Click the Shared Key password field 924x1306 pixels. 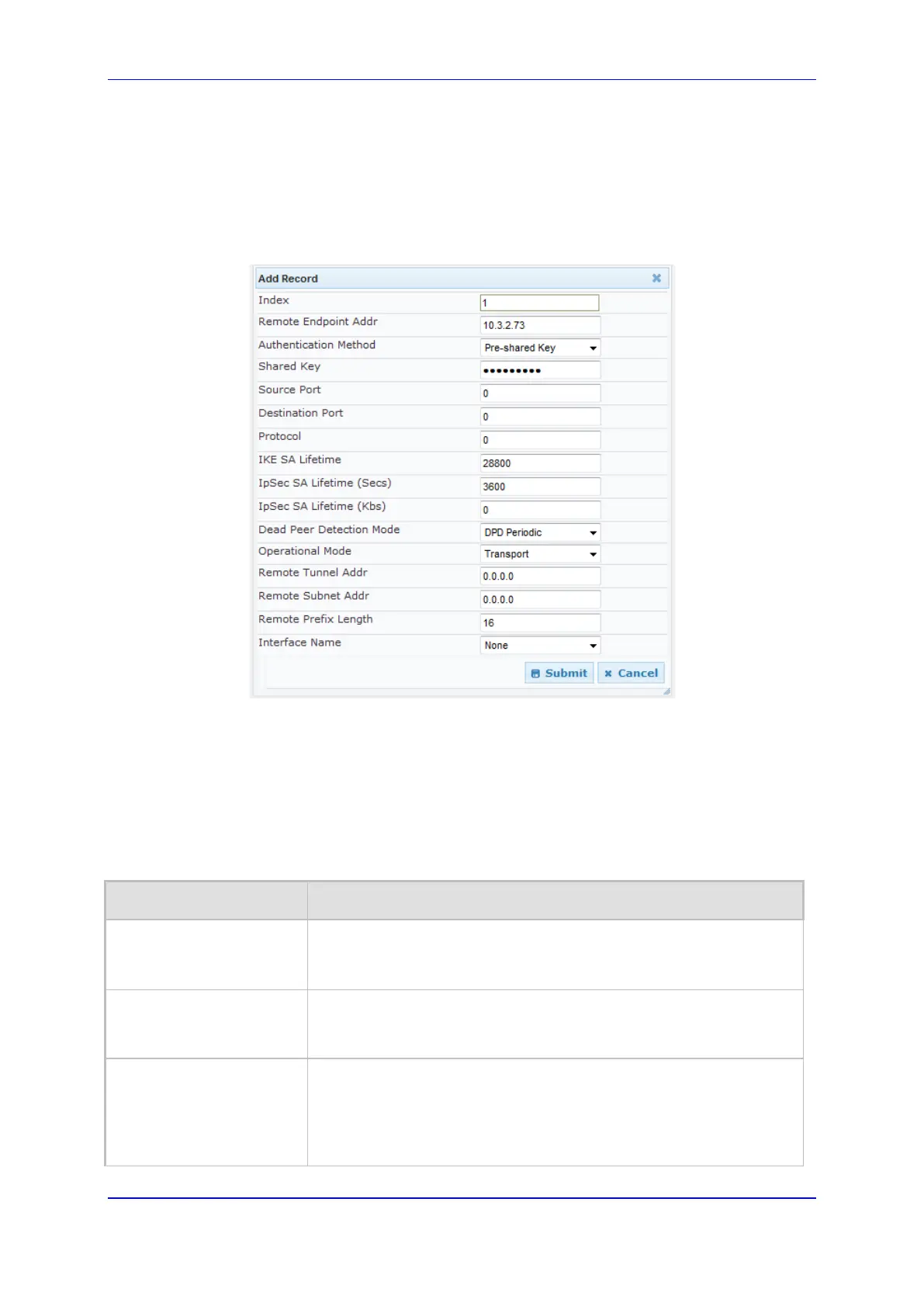click(x=540, y=370)
